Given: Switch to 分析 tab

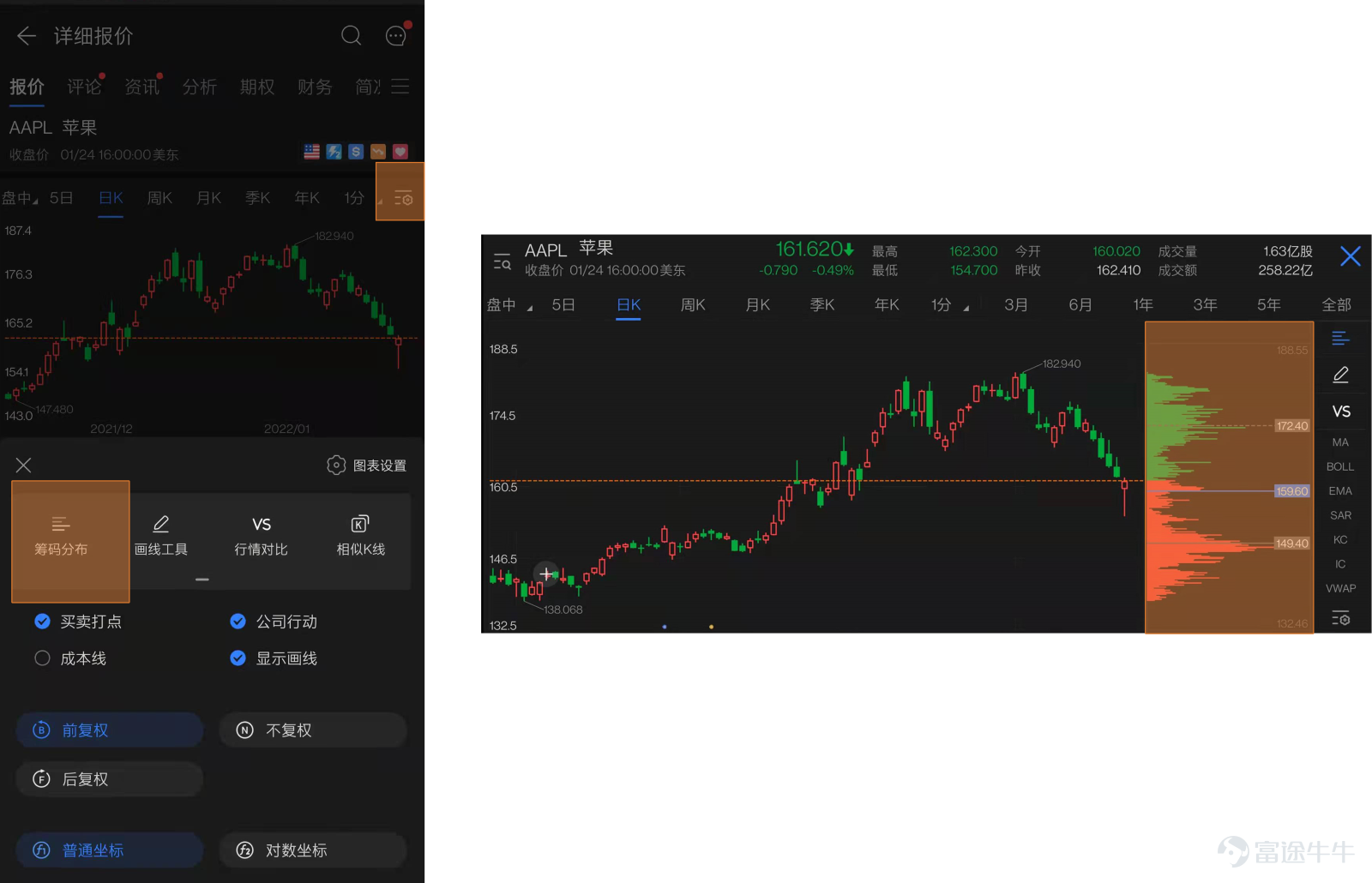Looking at the screenshot, I should pos(199,87).
